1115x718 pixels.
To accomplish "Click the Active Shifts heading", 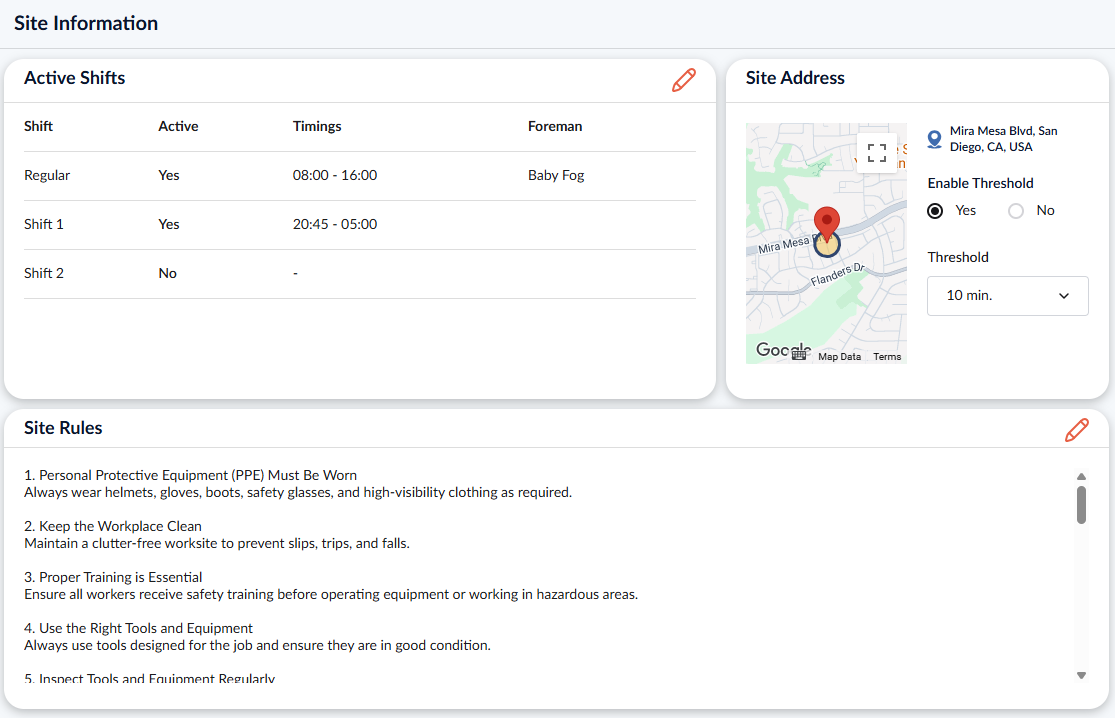I will tap(75, 78).
